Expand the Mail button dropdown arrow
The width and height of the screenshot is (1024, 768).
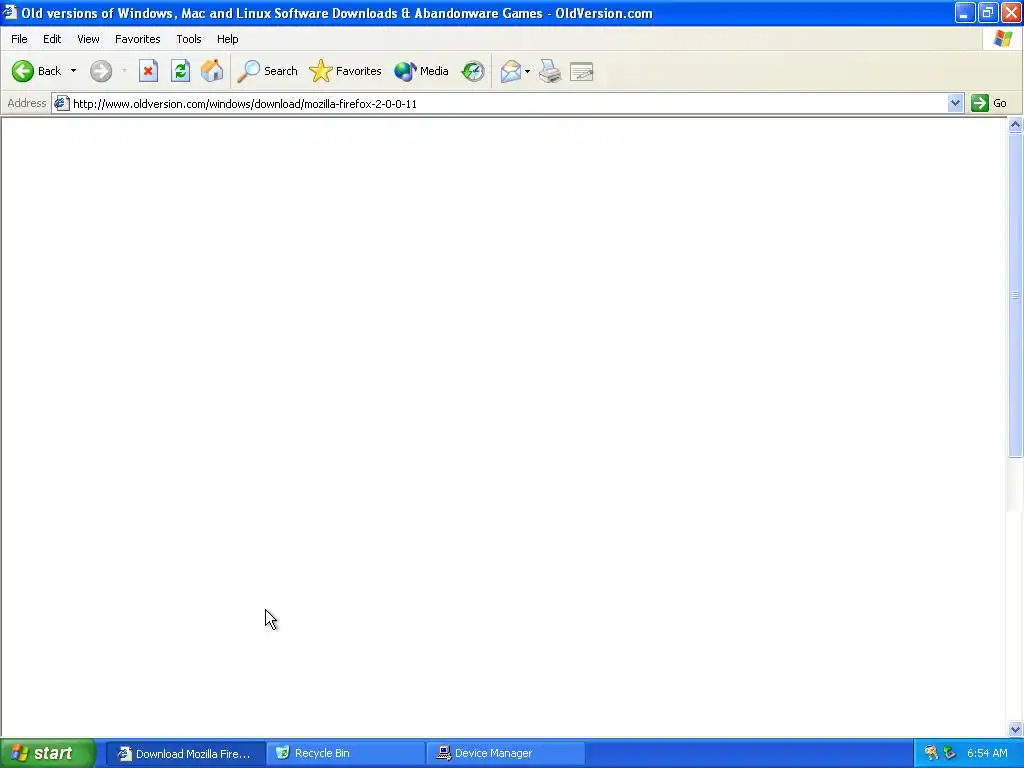click(x=527, y=71)
